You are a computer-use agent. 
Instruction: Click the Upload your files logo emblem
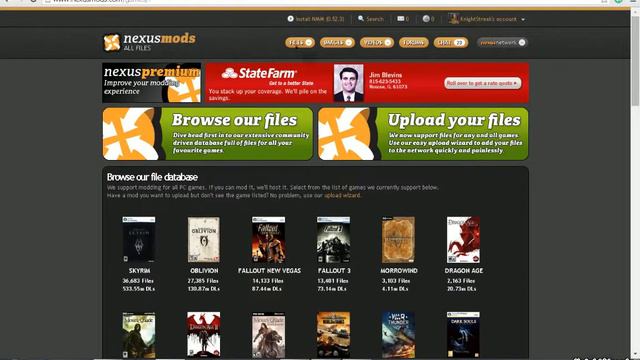coord(346,134)
